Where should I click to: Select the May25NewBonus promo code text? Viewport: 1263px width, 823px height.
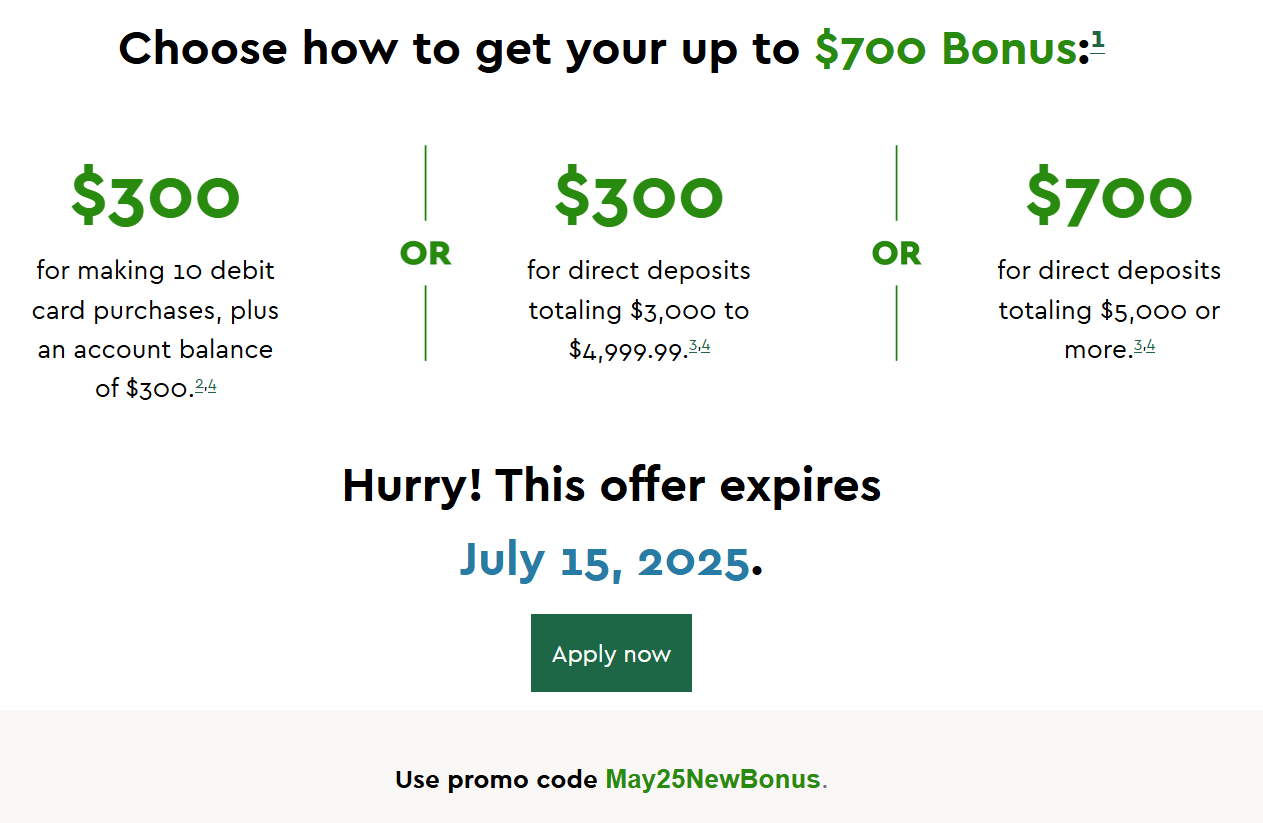point(713,780)
